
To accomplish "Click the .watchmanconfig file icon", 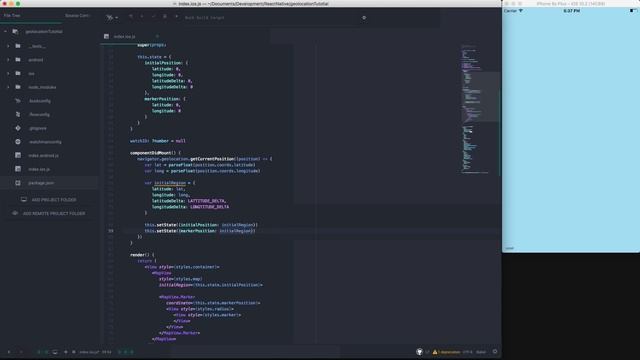I will 18,142.
